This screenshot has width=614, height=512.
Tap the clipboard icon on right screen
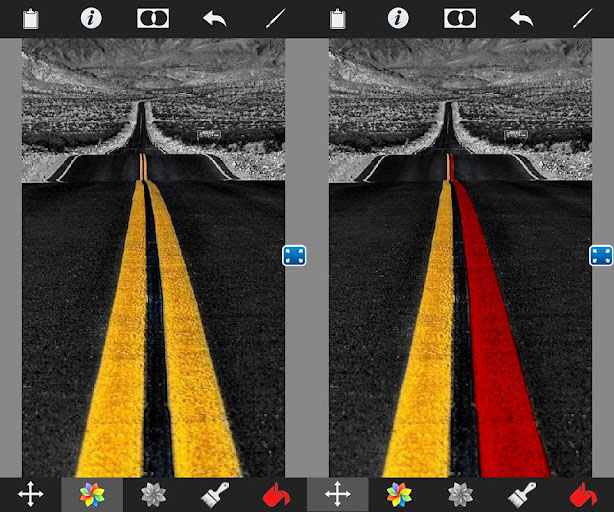pyautogui.click(x=338, y=19)
